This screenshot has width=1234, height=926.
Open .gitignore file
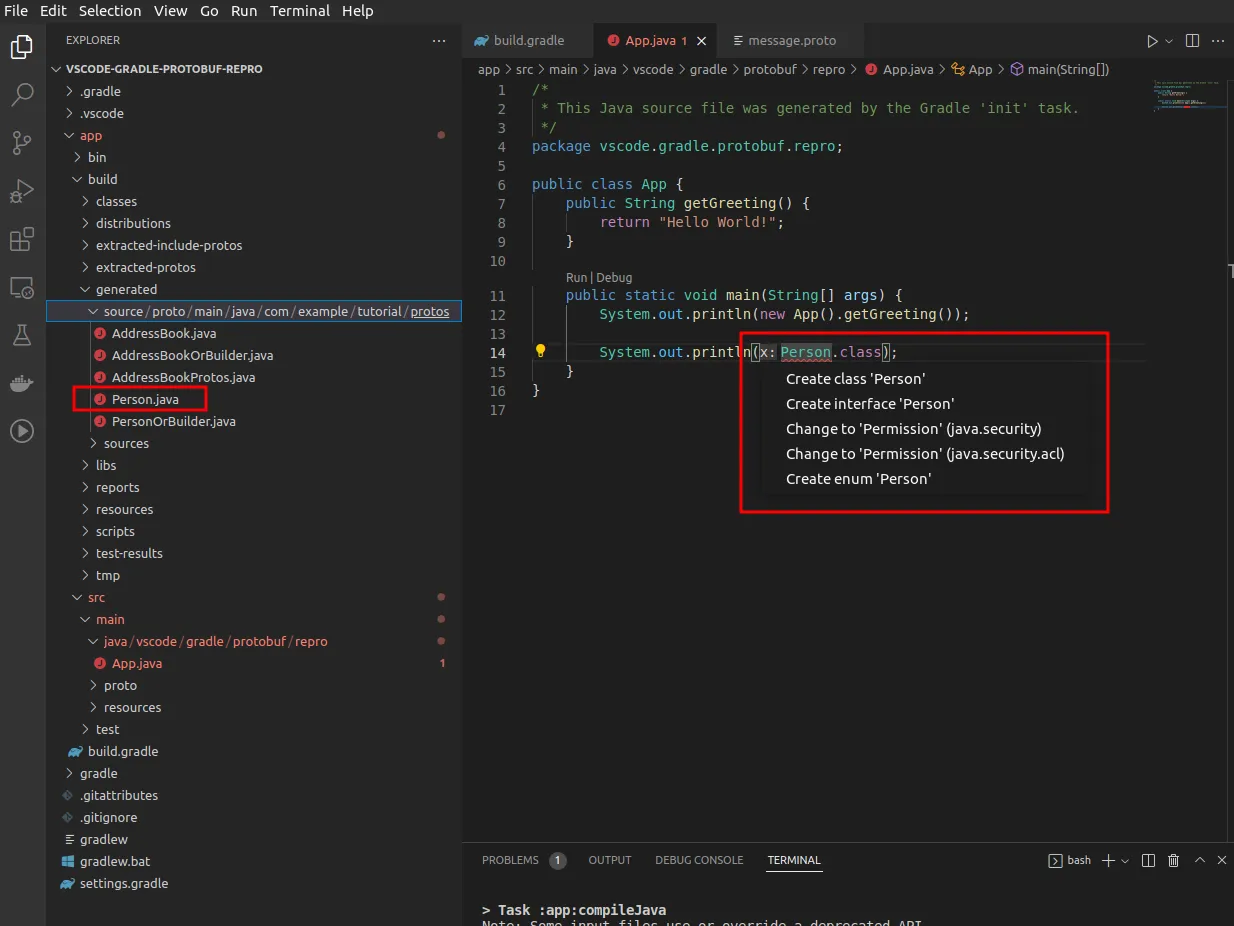point(254,817)
